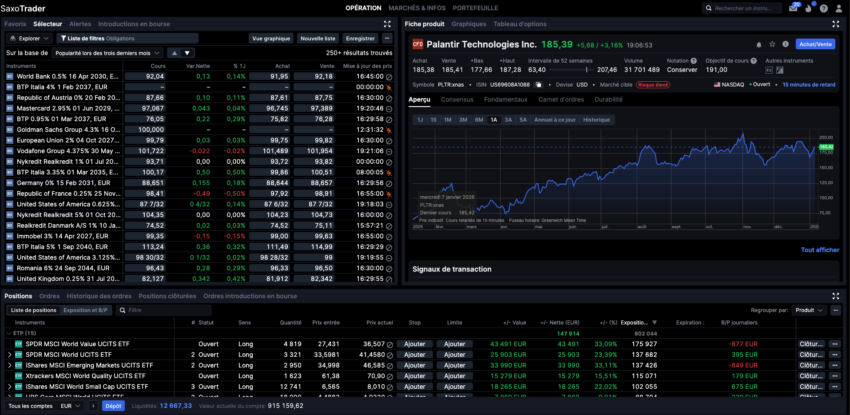Select Annuel à ce jour chart period
This screenshot has height=415, width=850.
pos(555,120)
